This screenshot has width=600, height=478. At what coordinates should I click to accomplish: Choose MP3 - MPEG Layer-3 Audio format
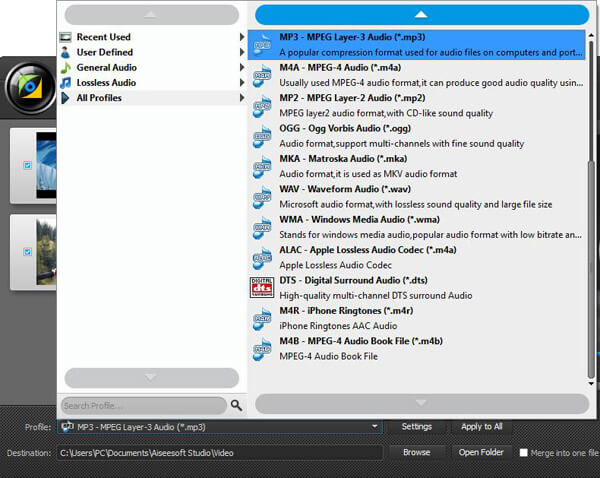(417, 45)
